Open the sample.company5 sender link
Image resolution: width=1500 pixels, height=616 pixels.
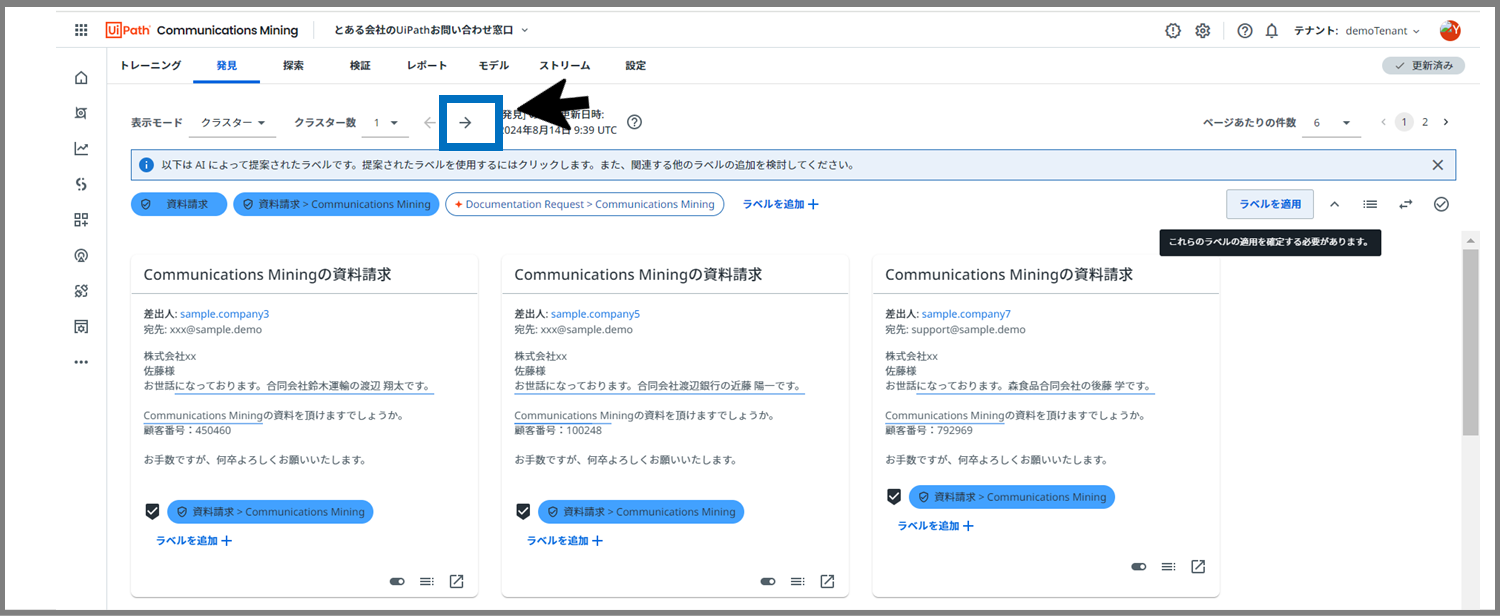595,314
